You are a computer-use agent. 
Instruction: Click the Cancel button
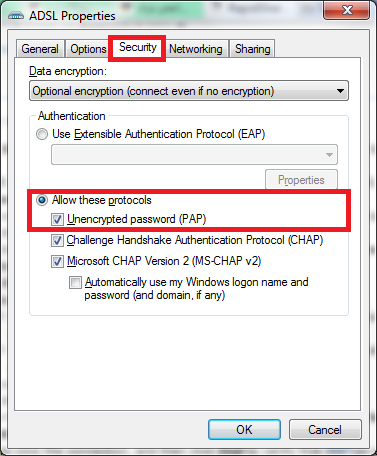click(325, 429)
